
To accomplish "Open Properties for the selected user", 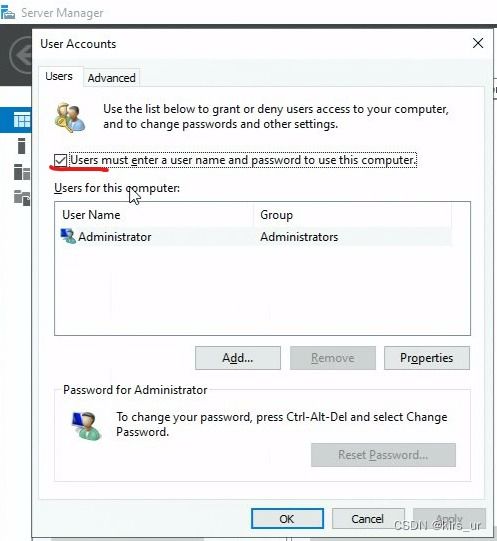I will click(427, 358).
